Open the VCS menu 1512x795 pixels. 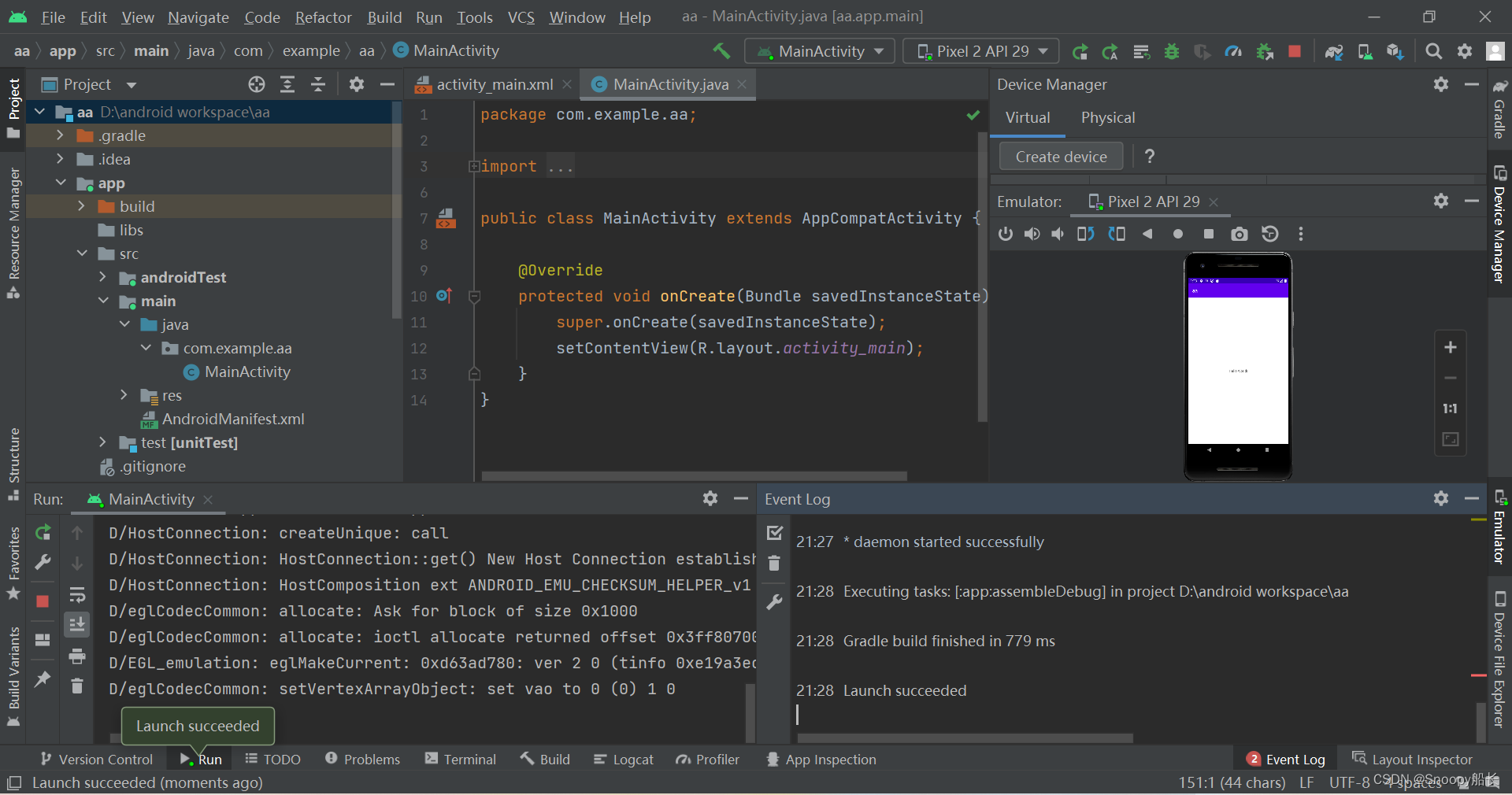pyautogui.click(x=521, y=17)
